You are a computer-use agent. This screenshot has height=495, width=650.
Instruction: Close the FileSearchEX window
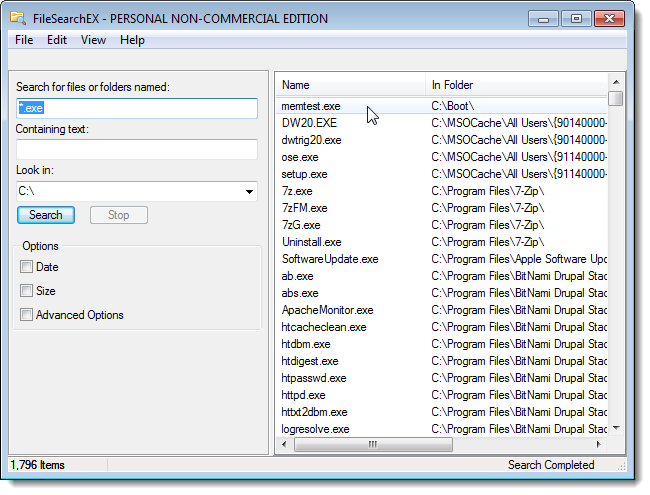pyautogui.click(x=609, y=19)
